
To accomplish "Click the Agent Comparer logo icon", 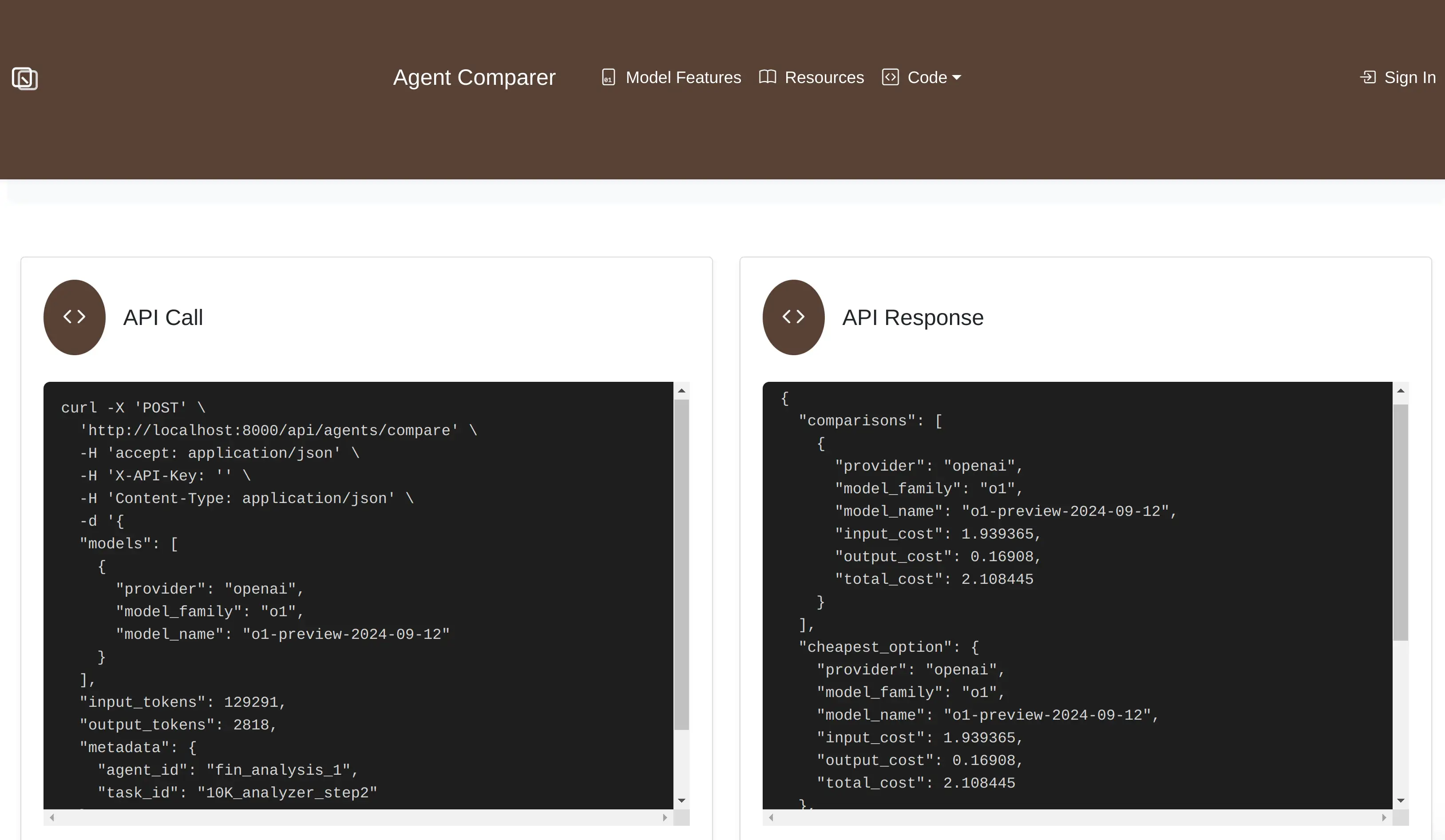I will click(25, 79).
